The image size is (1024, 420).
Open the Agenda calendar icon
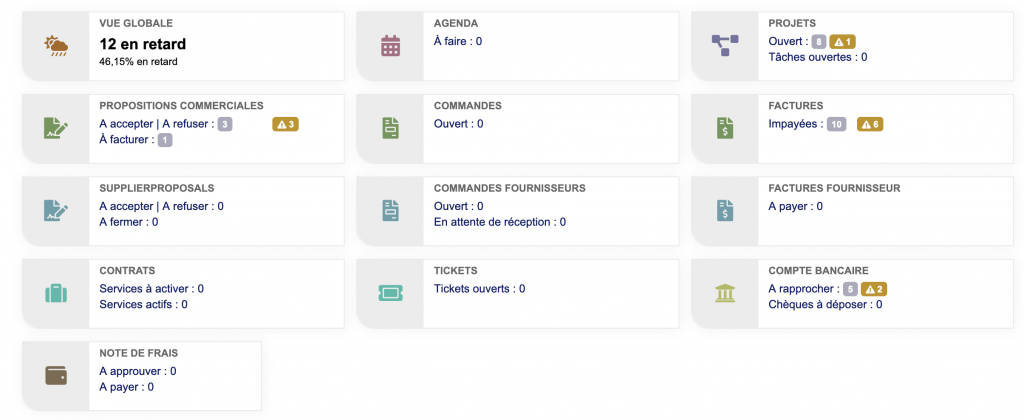point(391,45)
